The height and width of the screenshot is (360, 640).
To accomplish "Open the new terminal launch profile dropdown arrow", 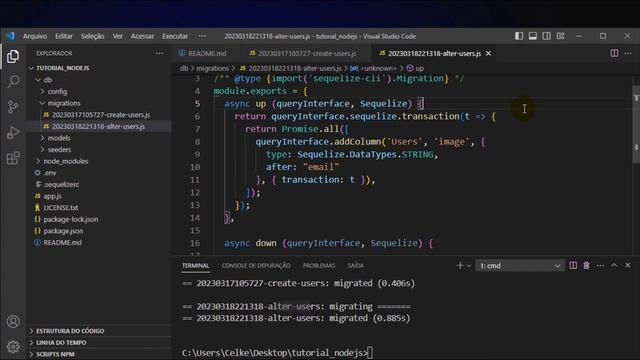I will click(469, 266).
